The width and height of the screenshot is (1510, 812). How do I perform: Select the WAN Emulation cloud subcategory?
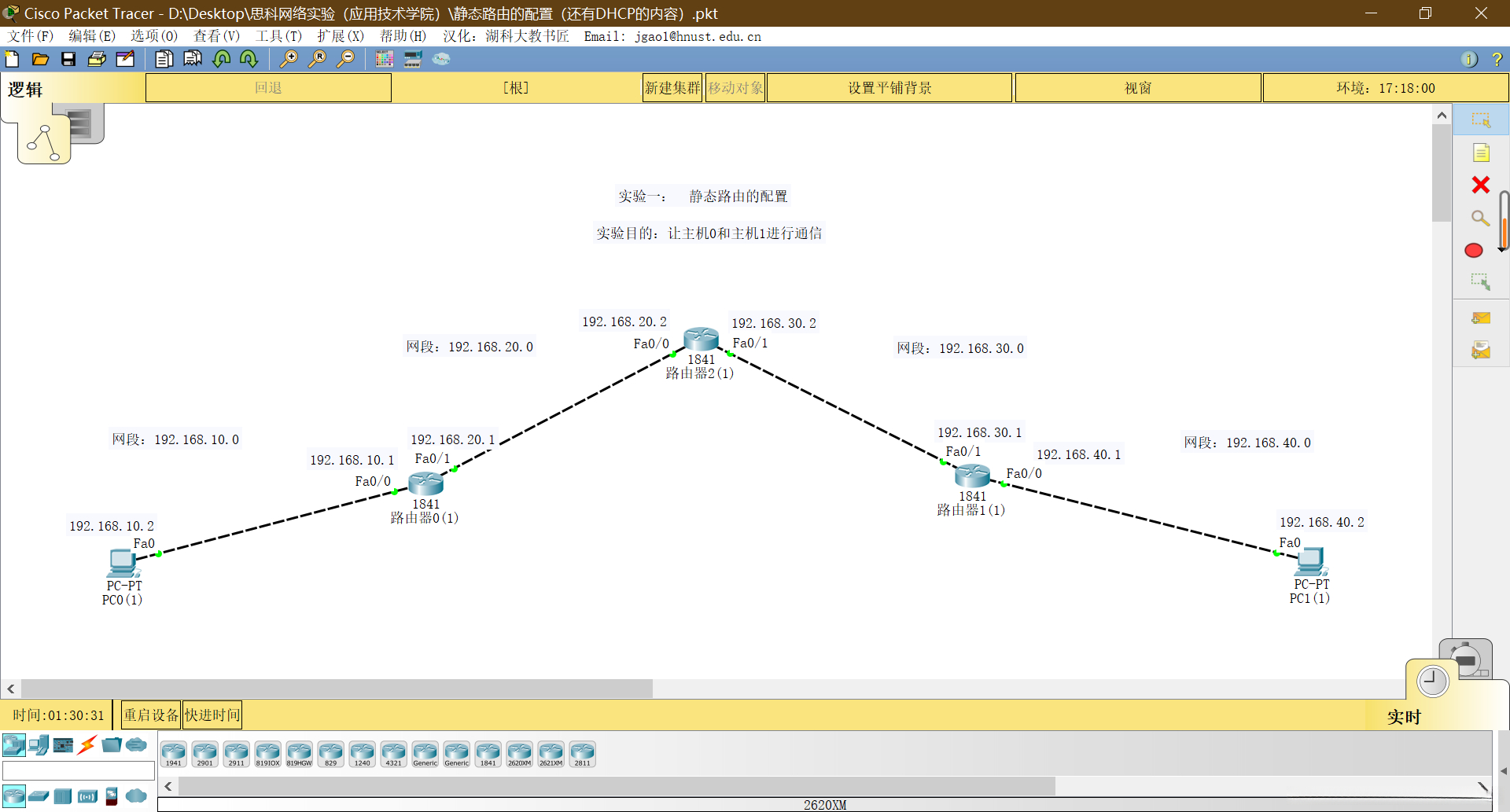[136, 796]
